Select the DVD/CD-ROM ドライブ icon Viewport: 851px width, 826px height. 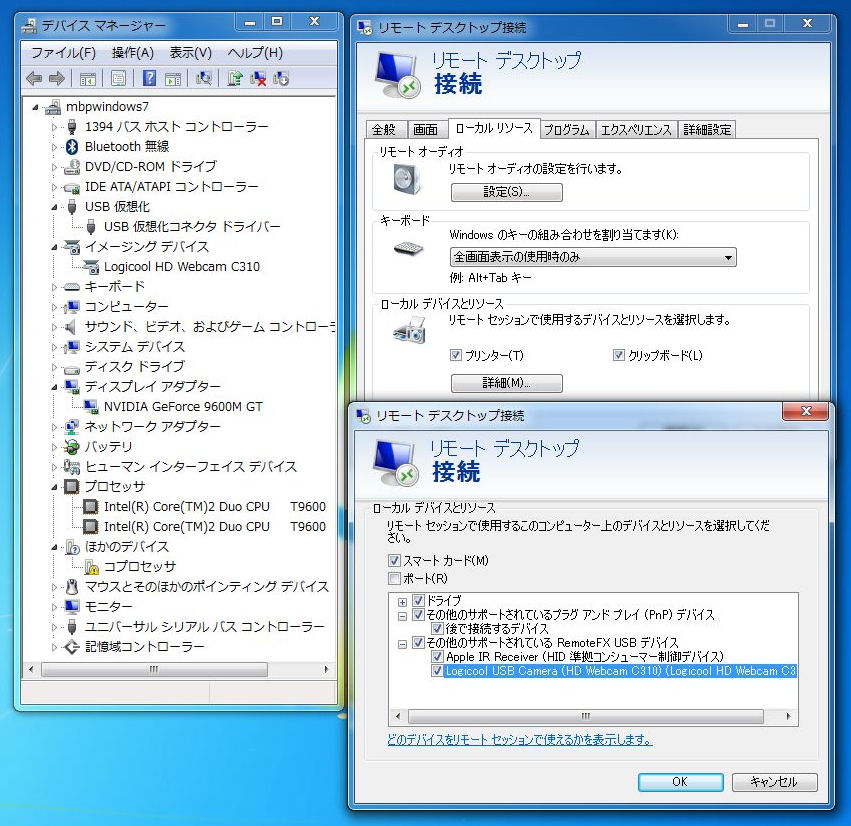tap(72, 167)
